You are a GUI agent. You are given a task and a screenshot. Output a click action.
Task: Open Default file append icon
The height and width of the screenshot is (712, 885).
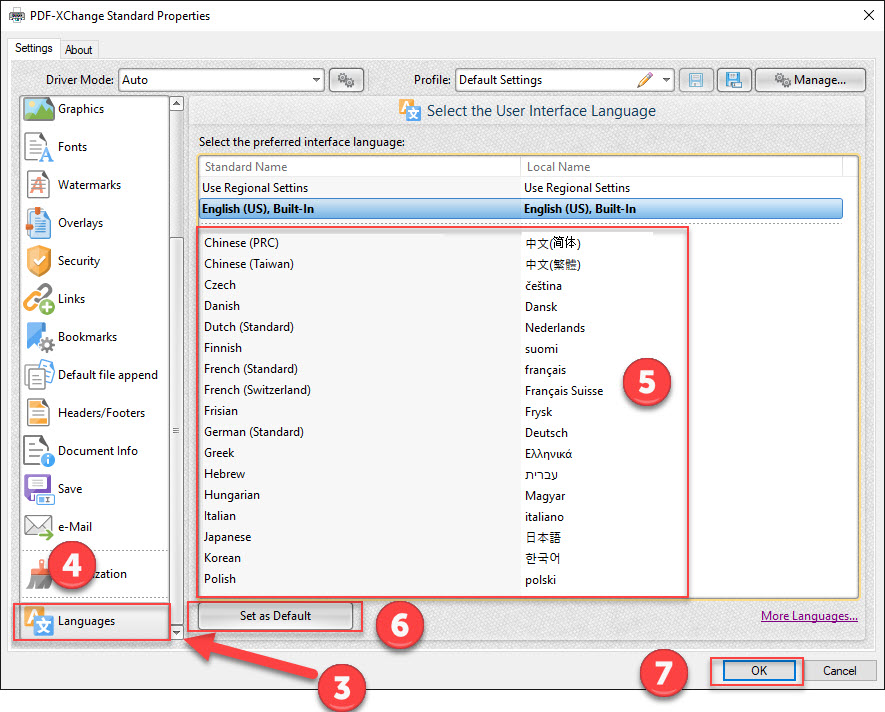[x=38, y=375]
